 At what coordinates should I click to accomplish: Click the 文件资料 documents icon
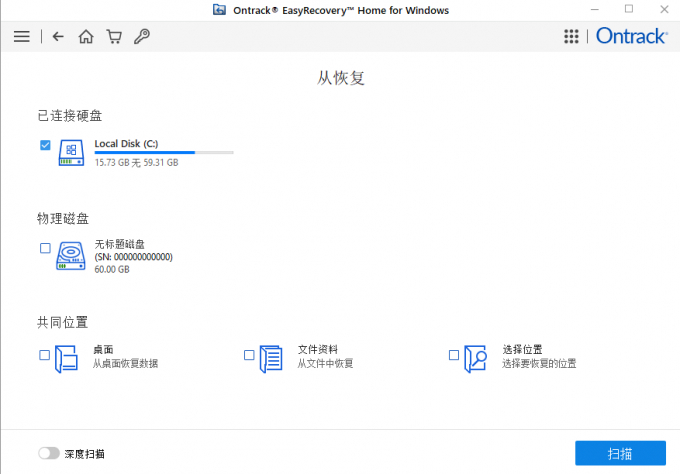[271, 359]
